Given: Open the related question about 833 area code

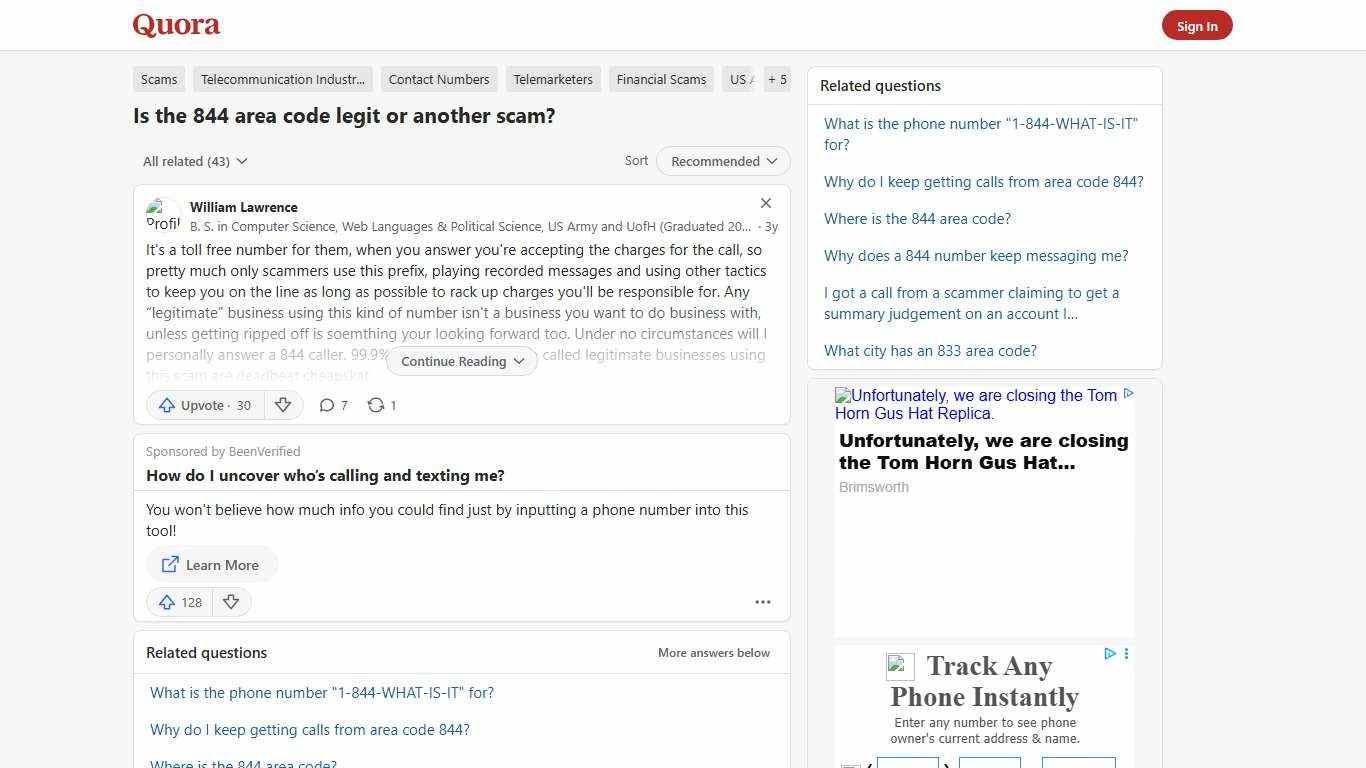Looking at the screenshot, I should 930,350.
